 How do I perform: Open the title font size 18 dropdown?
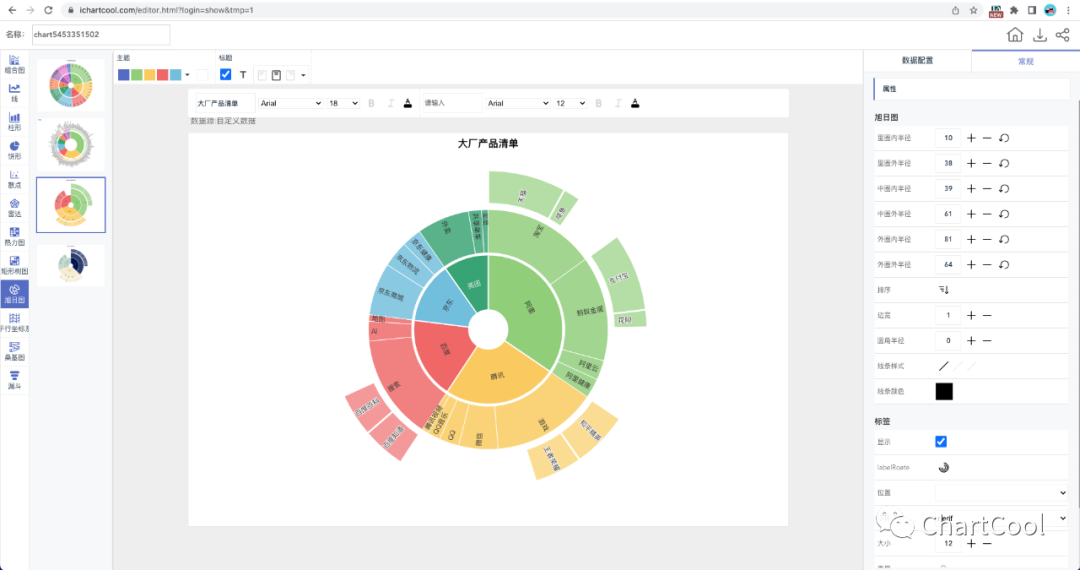343,103
